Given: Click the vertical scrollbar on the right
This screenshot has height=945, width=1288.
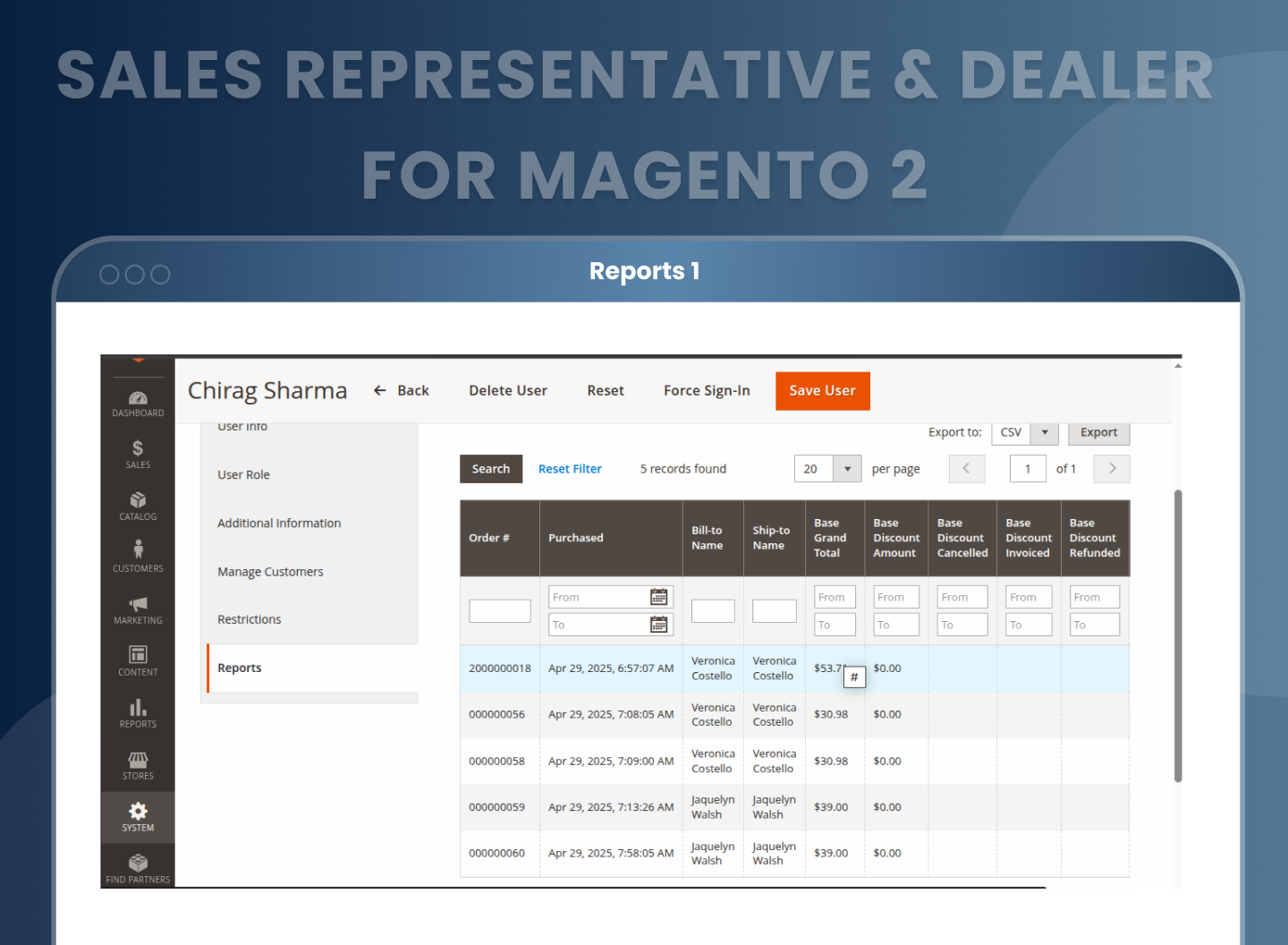Looking at the screenshot, I should point(1178,635).
